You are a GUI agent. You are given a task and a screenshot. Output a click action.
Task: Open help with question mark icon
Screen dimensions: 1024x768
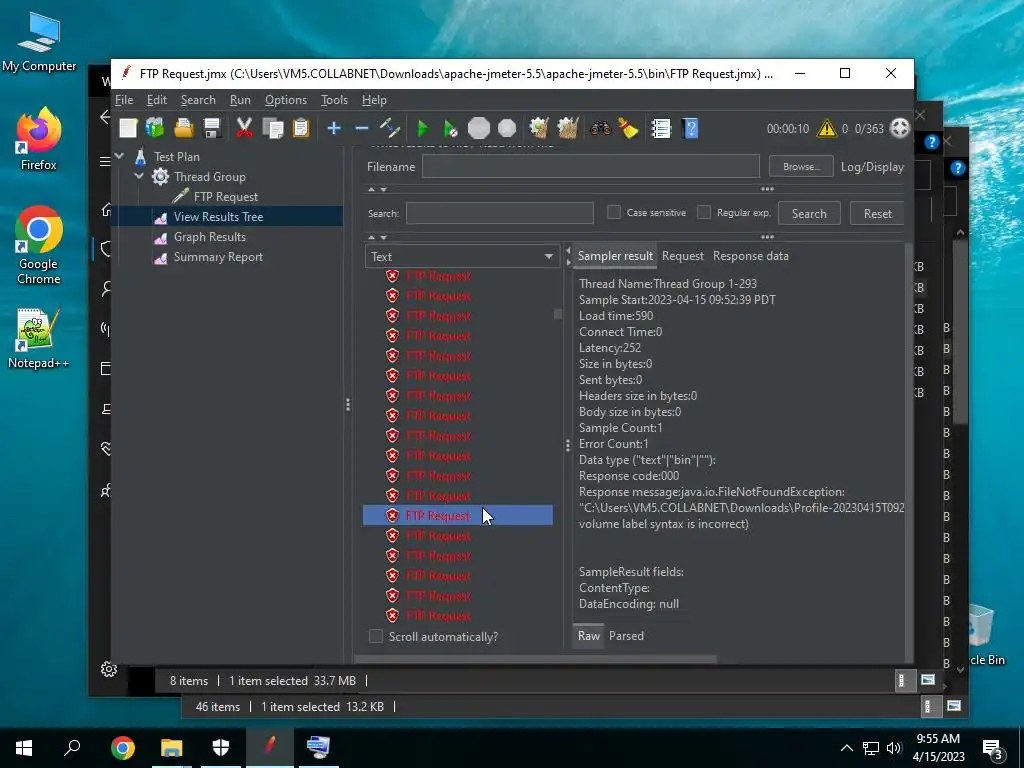(690, 128)
